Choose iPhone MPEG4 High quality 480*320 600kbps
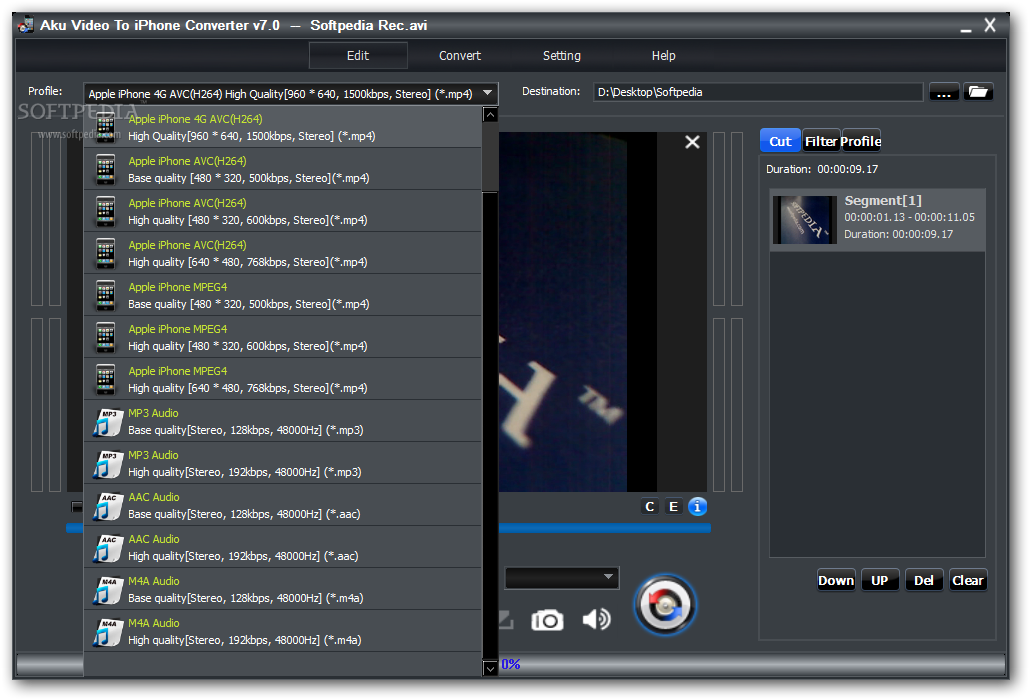This screenshot has height=700, width=1030. (282, 338)
